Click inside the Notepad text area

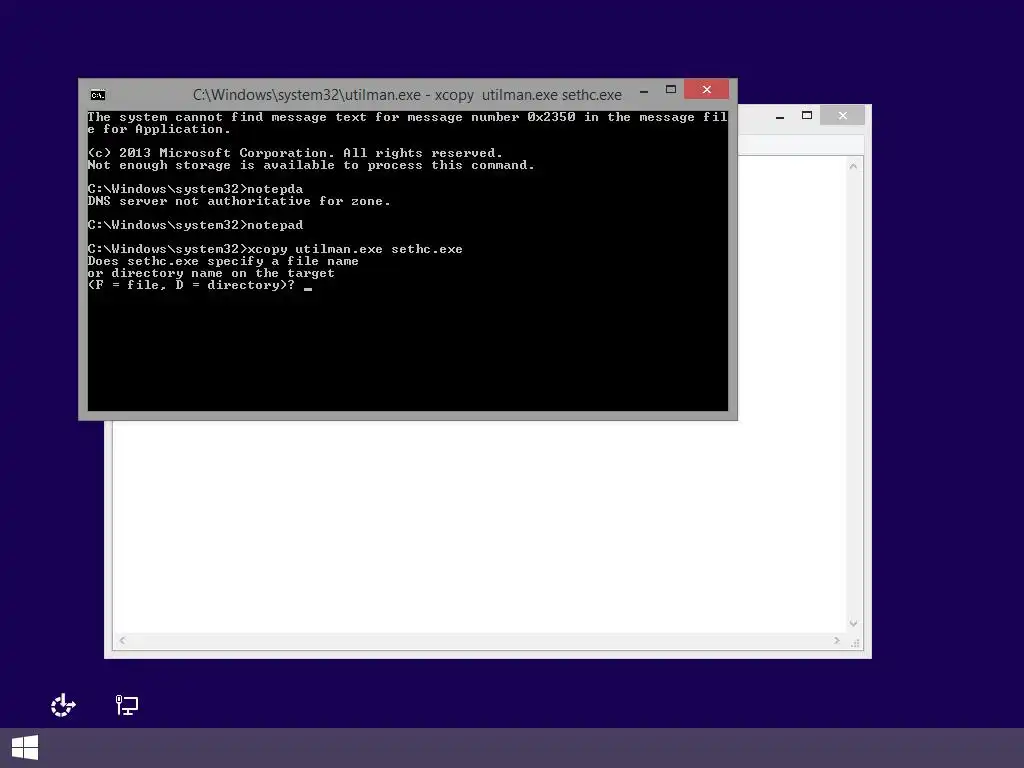coord(480,526)
